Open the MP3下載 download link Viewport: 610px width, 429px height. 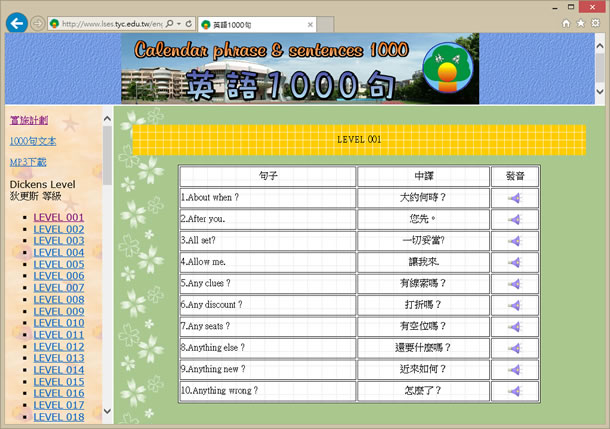[32, 162]
